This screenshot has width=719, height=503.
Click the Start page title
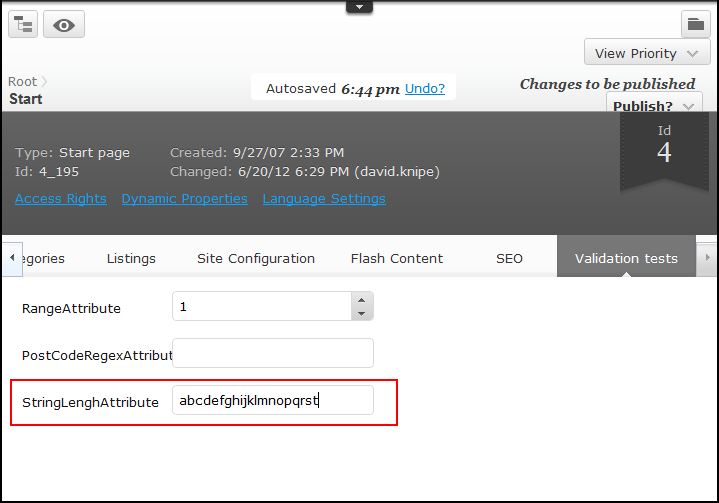pyautogui.click(x=26, y=99)
